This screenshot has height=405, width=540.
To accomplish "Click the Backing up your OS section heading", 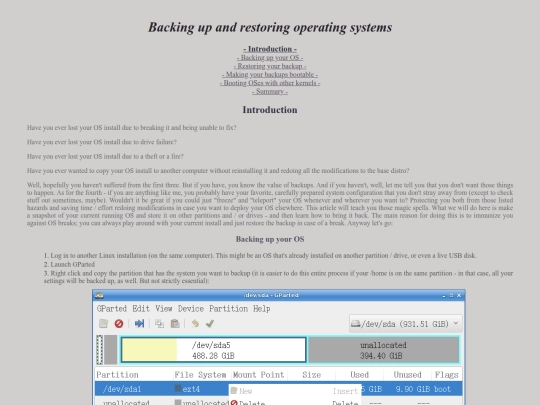I will click(x=270, y=239).
